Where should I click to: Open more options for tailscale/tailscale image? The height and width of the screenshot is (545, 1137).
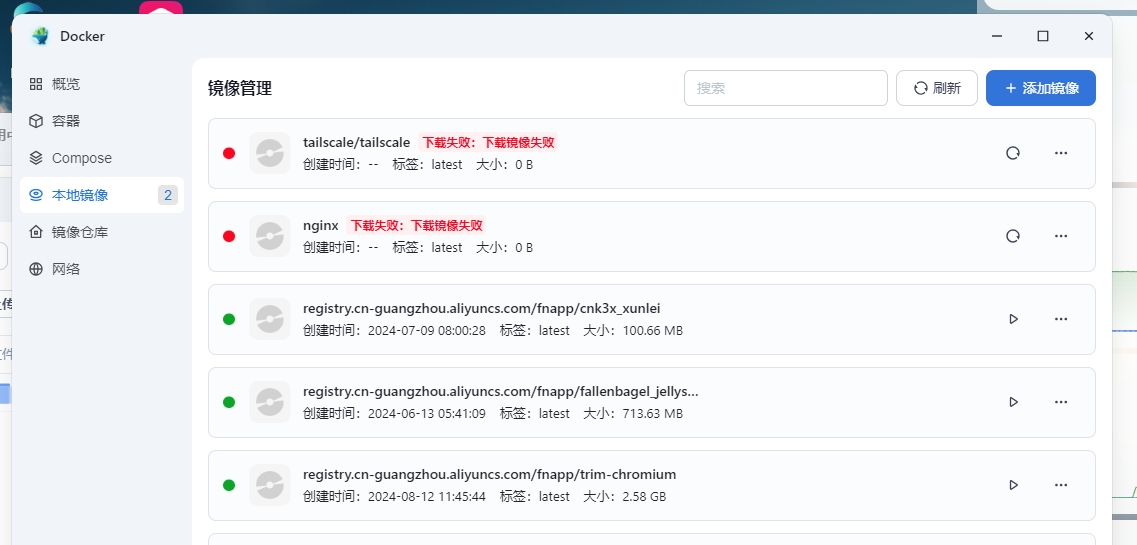(x=1061, y=153)
